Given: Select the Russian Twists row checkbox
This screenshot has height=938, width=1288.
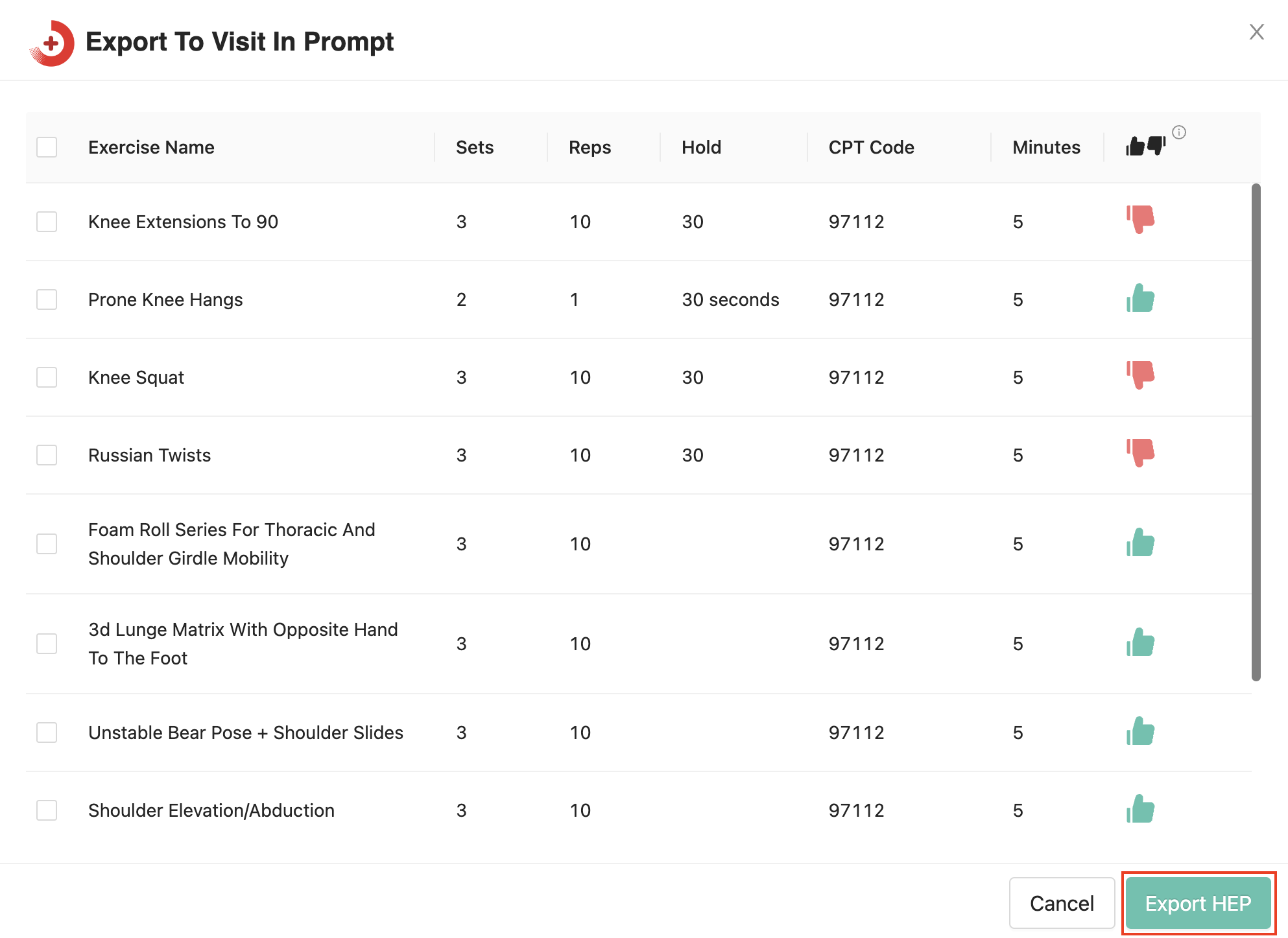Looking at the screenshot, I should click(x=47, y=455).
